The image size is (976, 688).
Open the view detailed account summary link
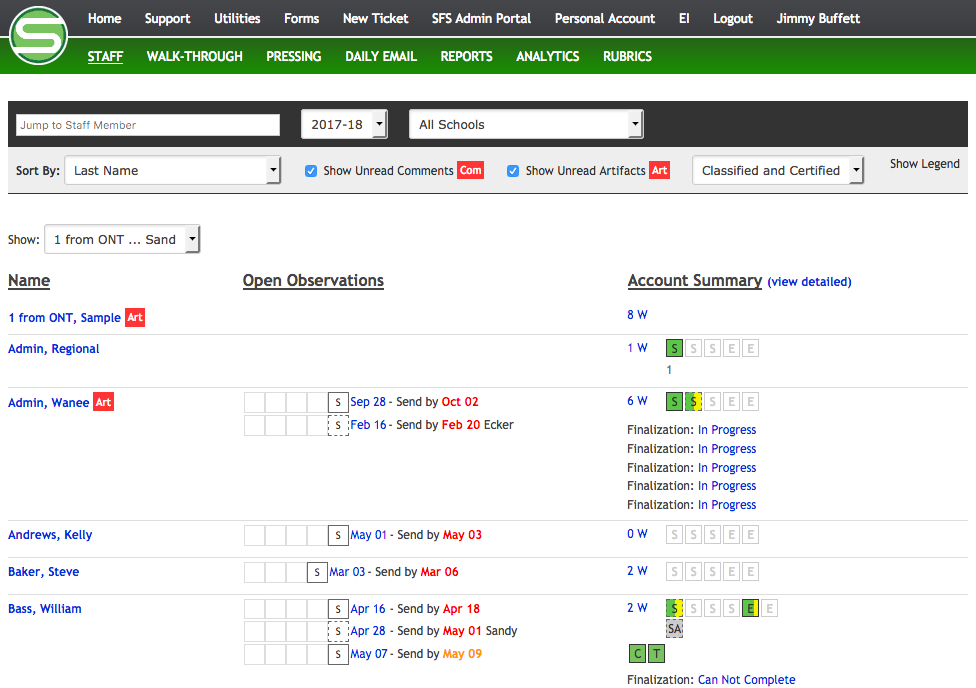click(x=809, y=282)
